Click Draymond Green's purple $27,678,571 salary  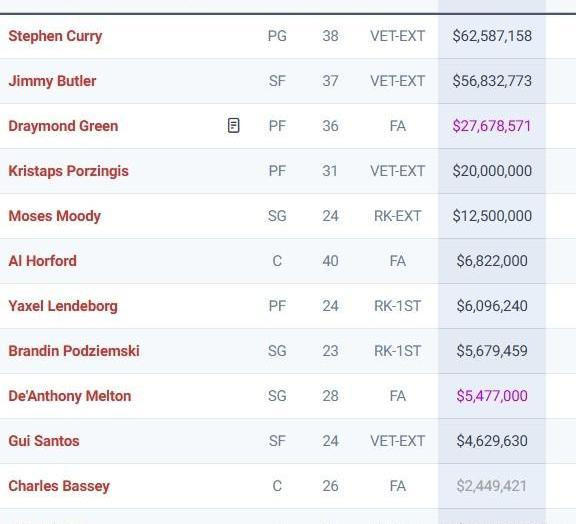492,126
